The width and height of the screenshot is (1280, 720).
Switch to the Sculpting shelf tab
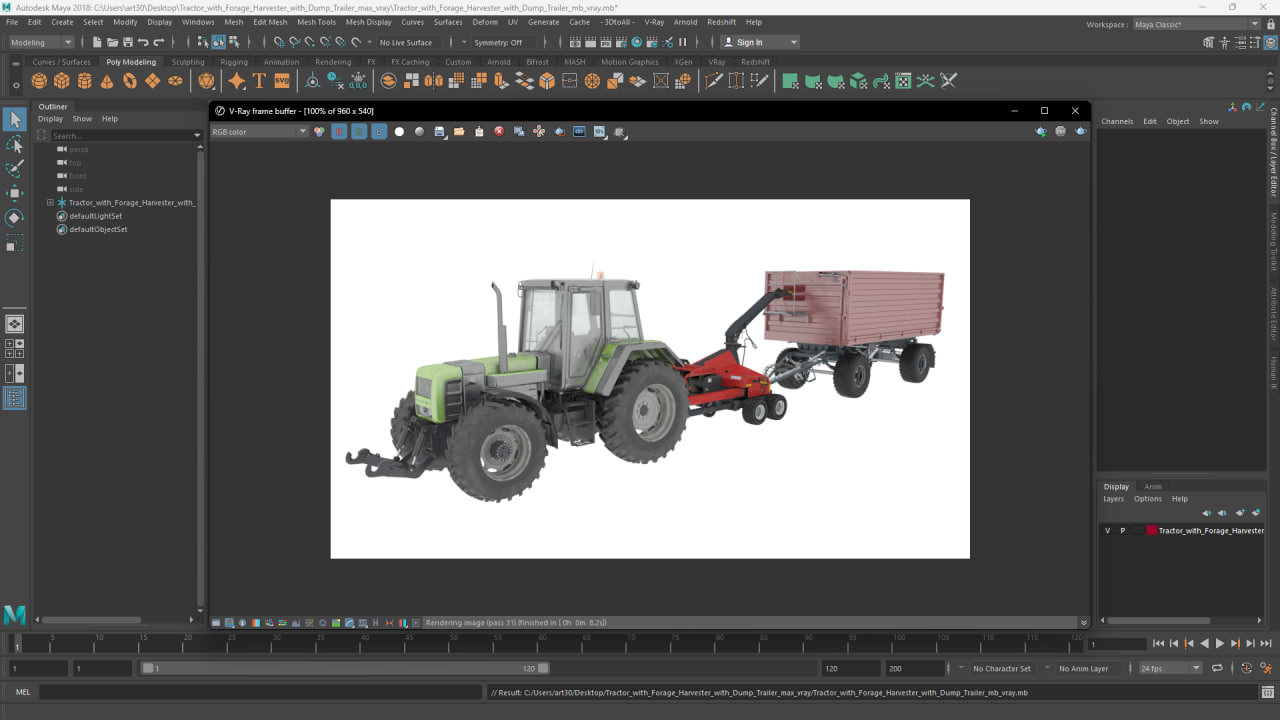pos(187,62)
